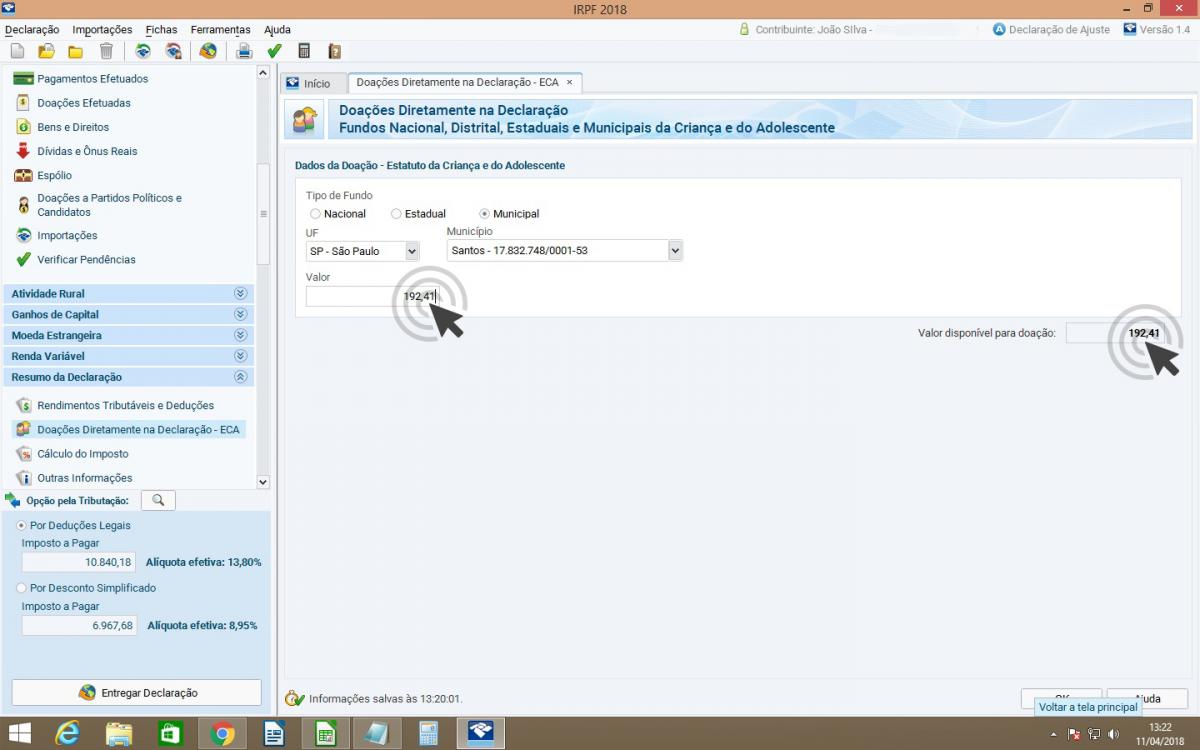Click the 'Alíquota efetiva: 13,80%' text
The width and height of the screenshot is (1200, 750).
(x=204, y=562)
